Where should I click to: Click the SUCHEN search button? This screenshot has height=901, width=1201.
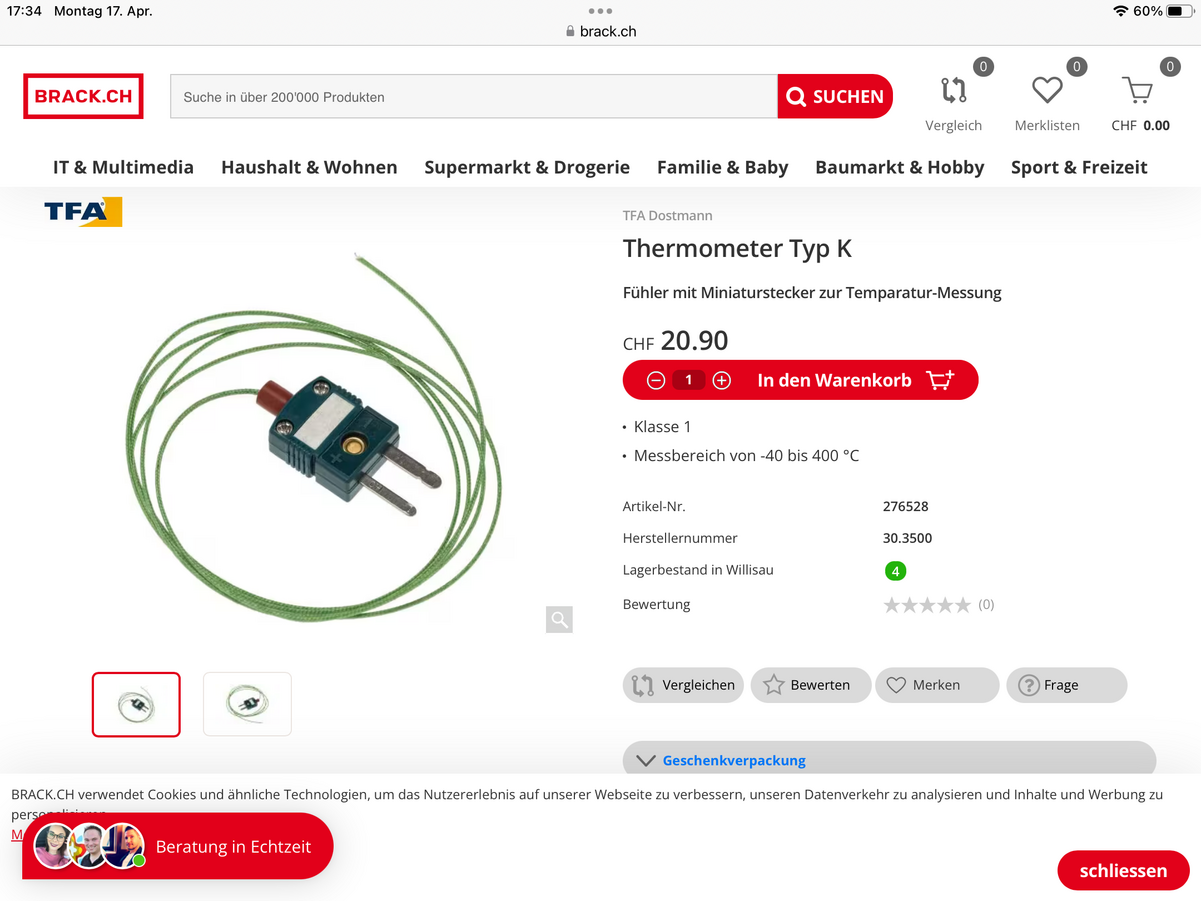coord(835,96)
